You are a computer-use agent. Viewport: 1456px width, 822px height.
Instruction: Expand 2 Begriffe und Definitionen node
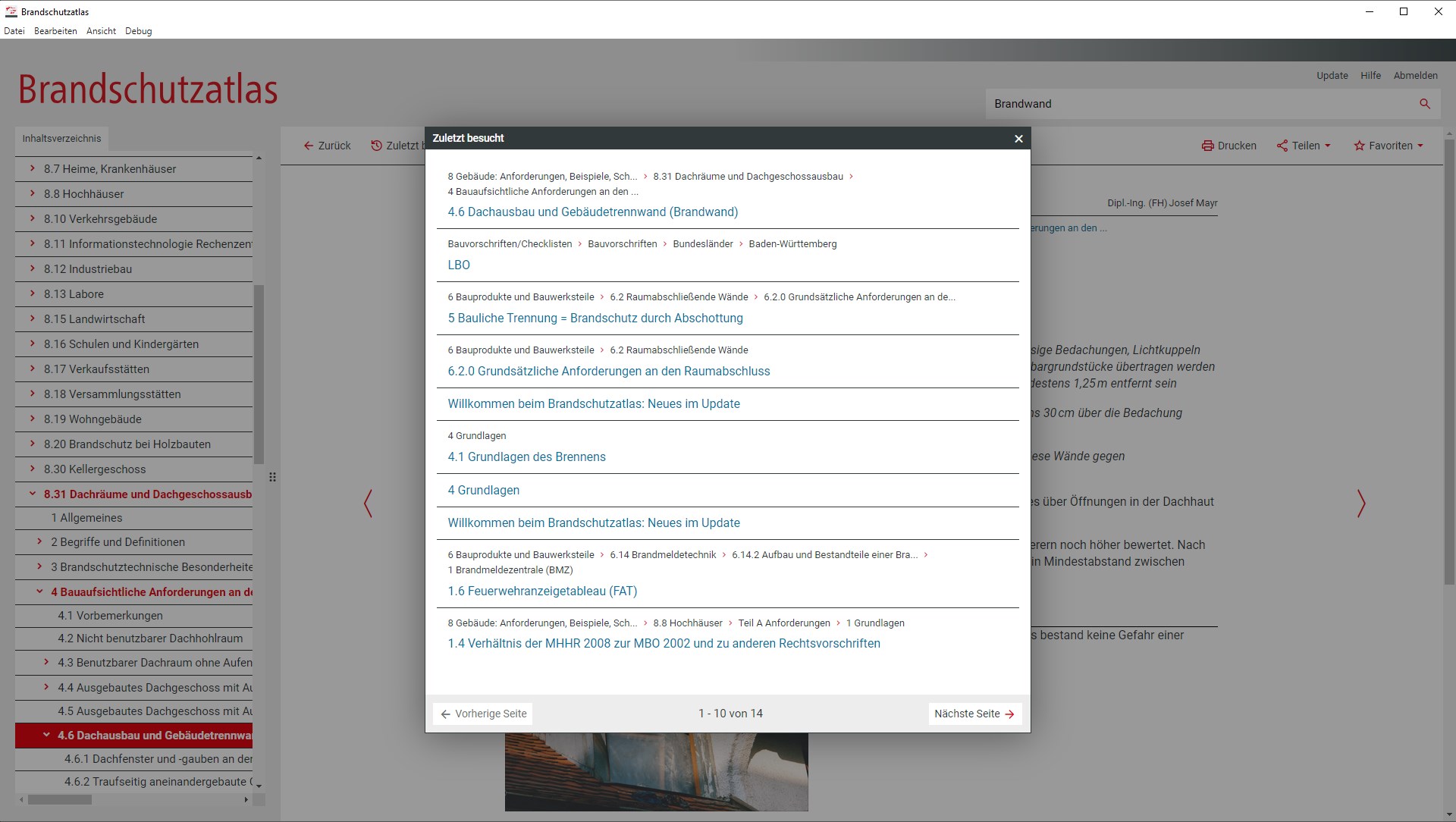[39, 541]
